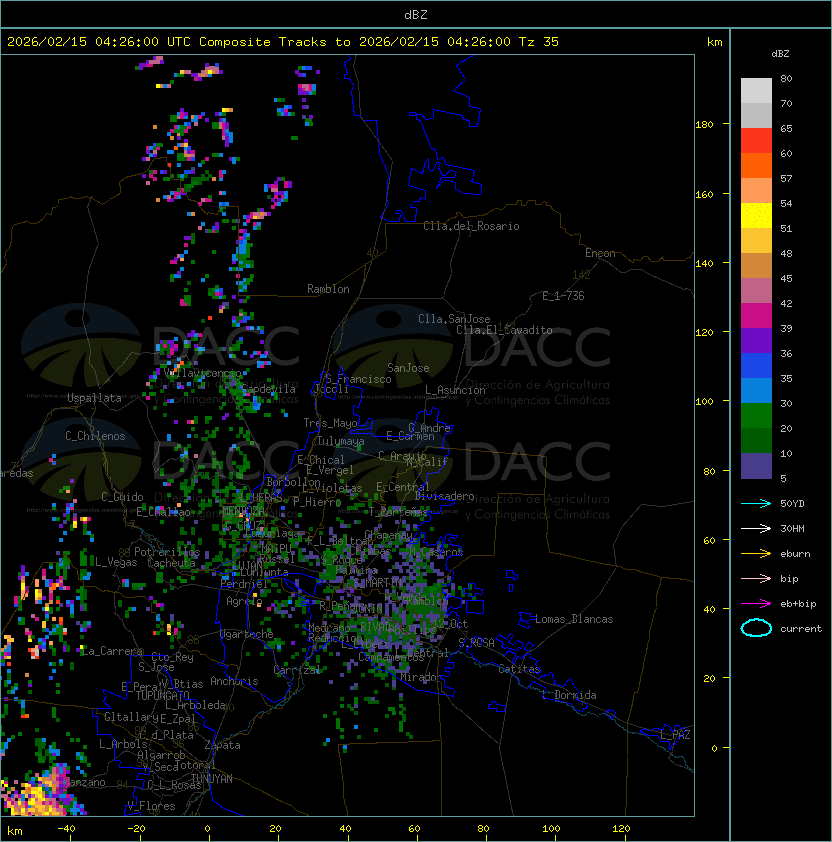The image size is (832, 842).
Task: Click the cyan 50YD arrow legend icon
Action: [756, 503]
